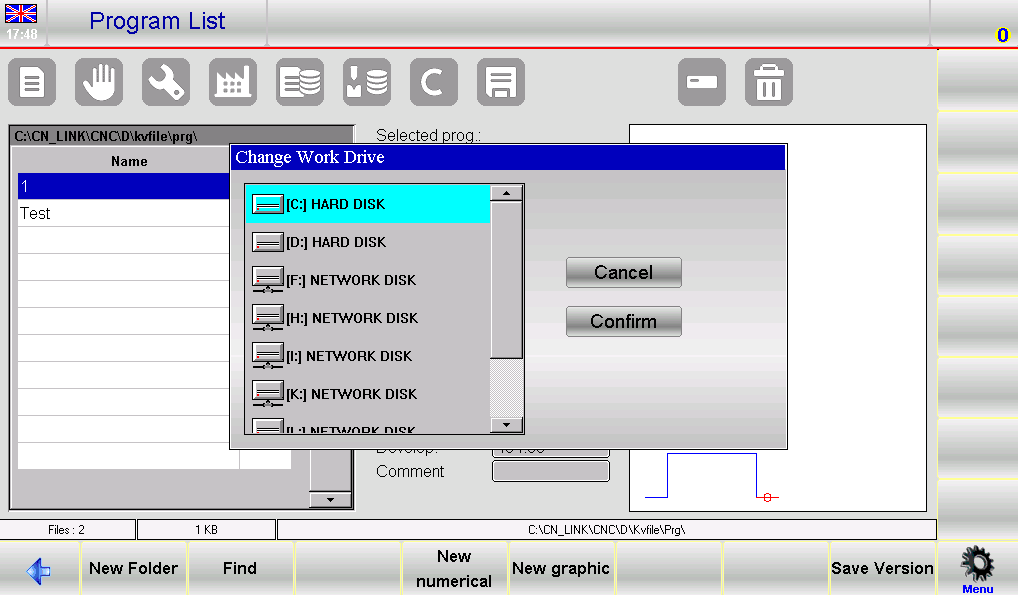Click the diskette save icon
The image size is (1018, 595).
[x=500, y=82]
